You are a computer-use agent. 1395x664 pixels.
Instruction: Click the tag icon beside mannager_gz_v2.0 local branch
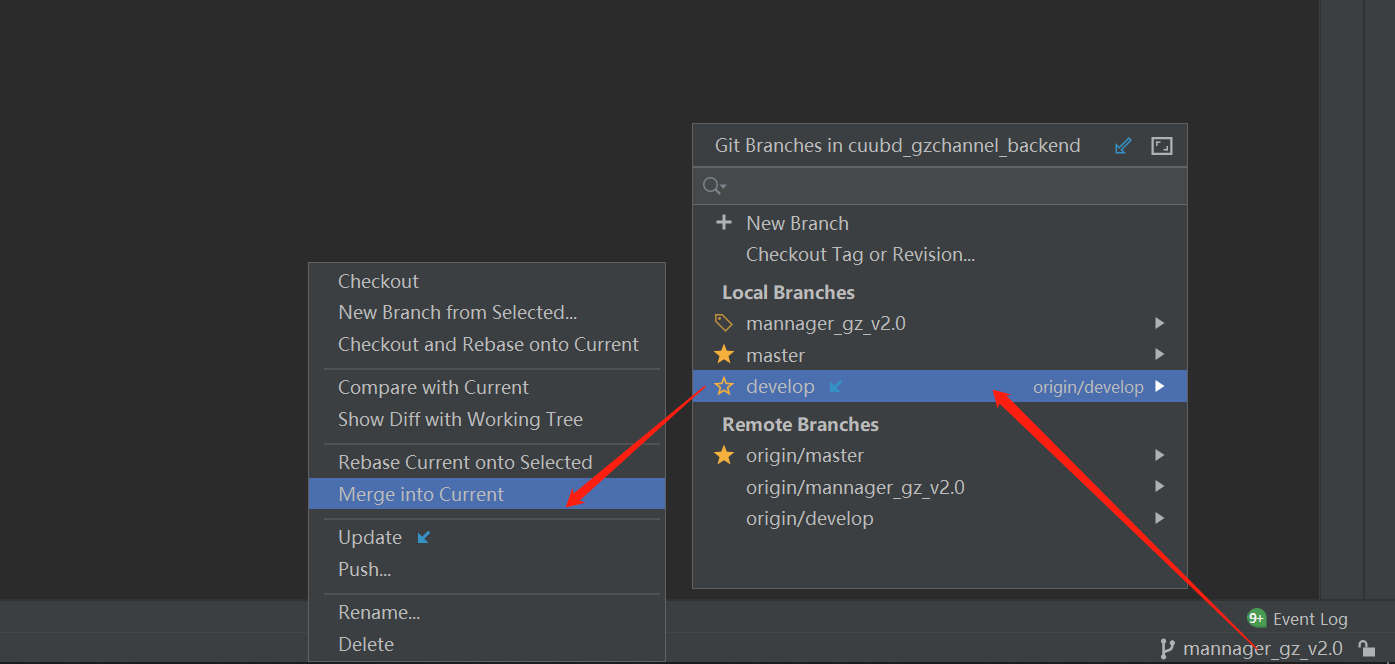[724, 323]
